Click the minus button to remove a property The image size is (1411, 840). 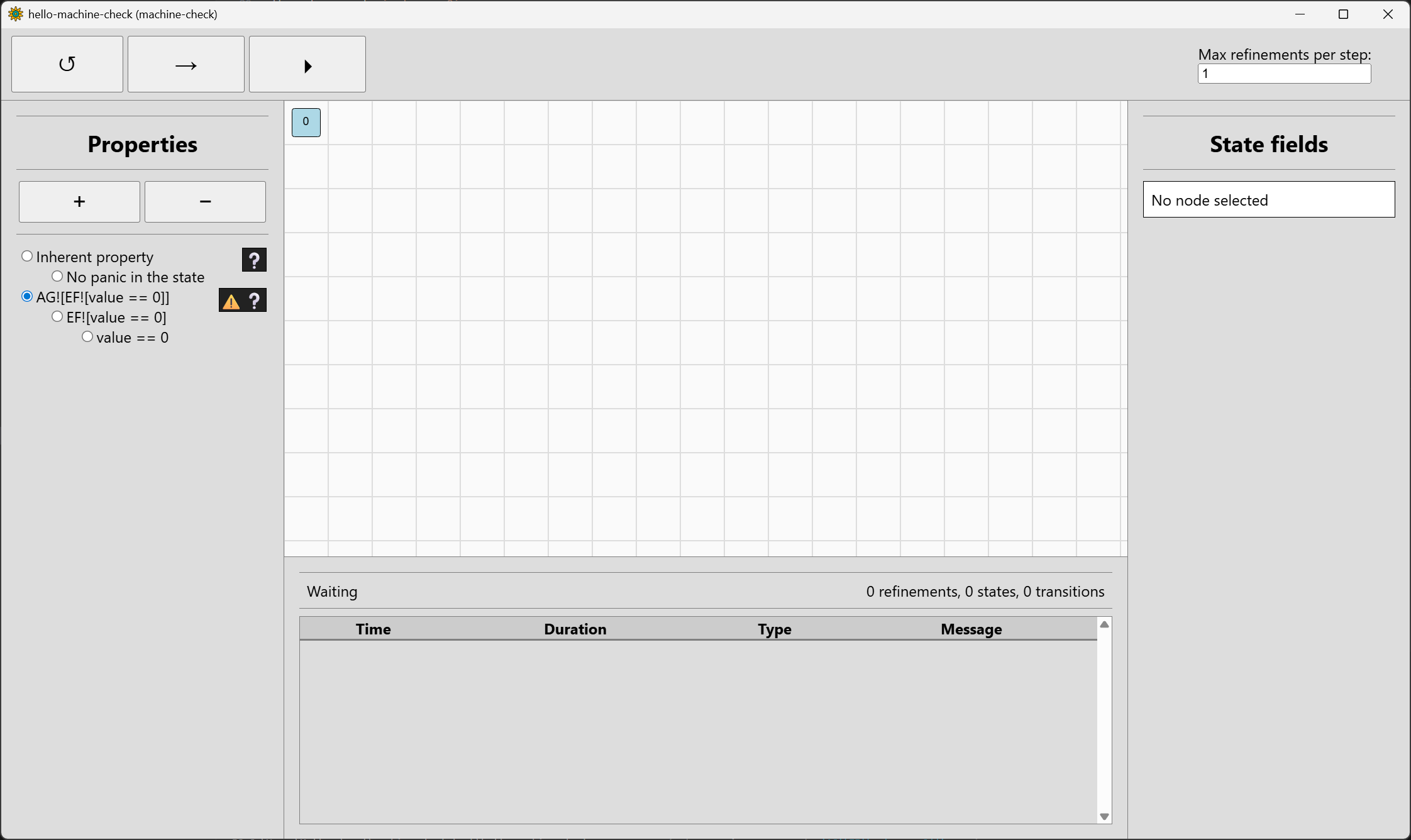[x=205, y=202]
